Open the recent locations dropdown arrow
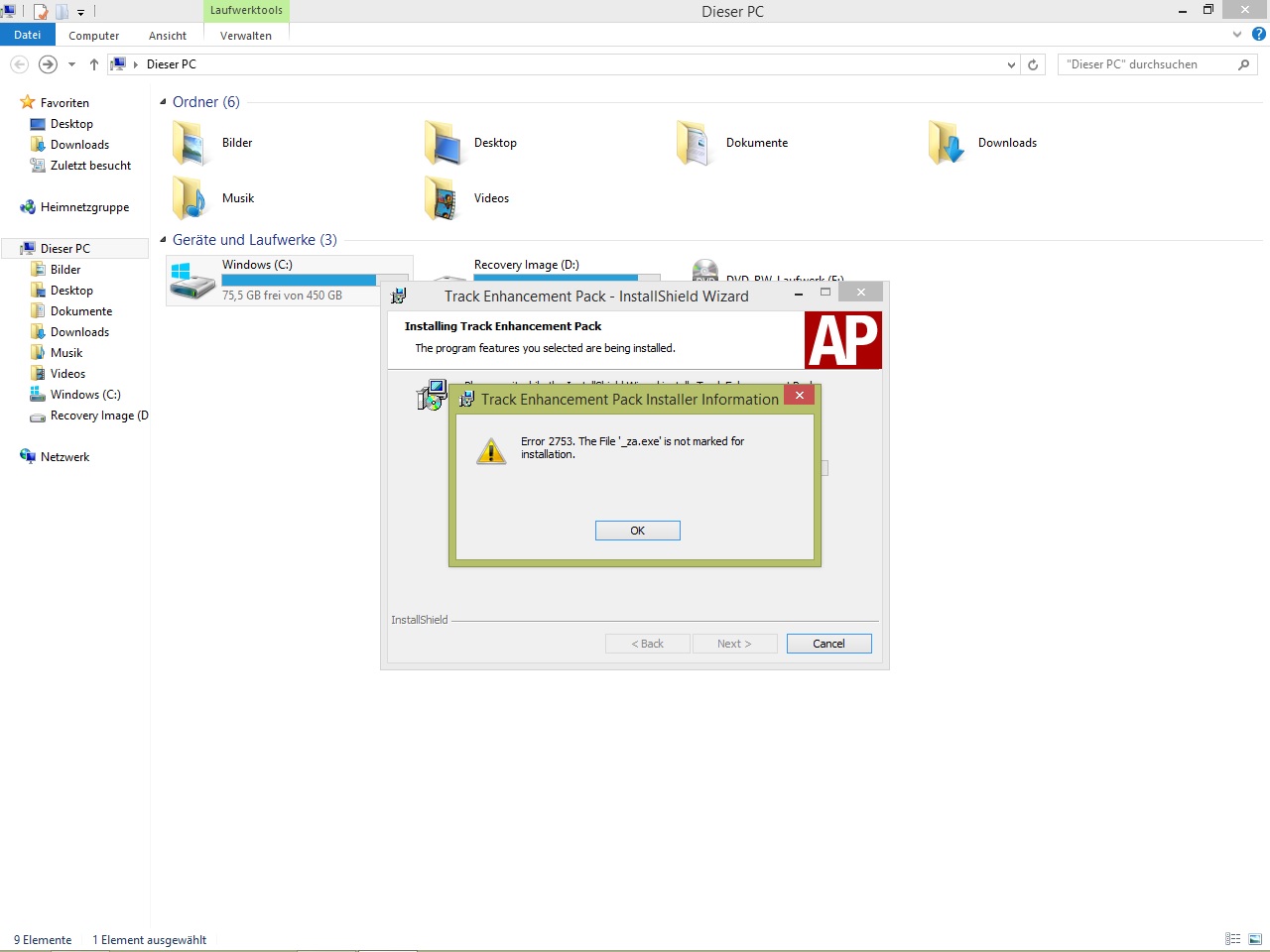Viewport: 1270px width, 952px height. pyautogui.click(x=71, y=64)
